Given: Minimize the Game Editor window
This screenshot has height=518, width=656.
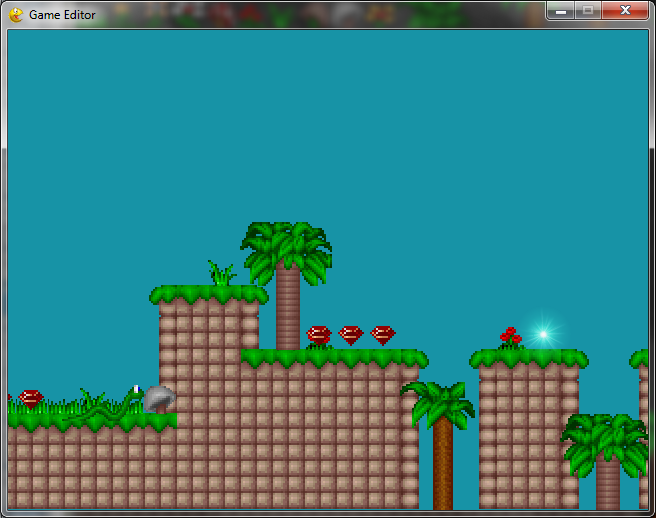Looking at the screenshot, I should 561,10.
